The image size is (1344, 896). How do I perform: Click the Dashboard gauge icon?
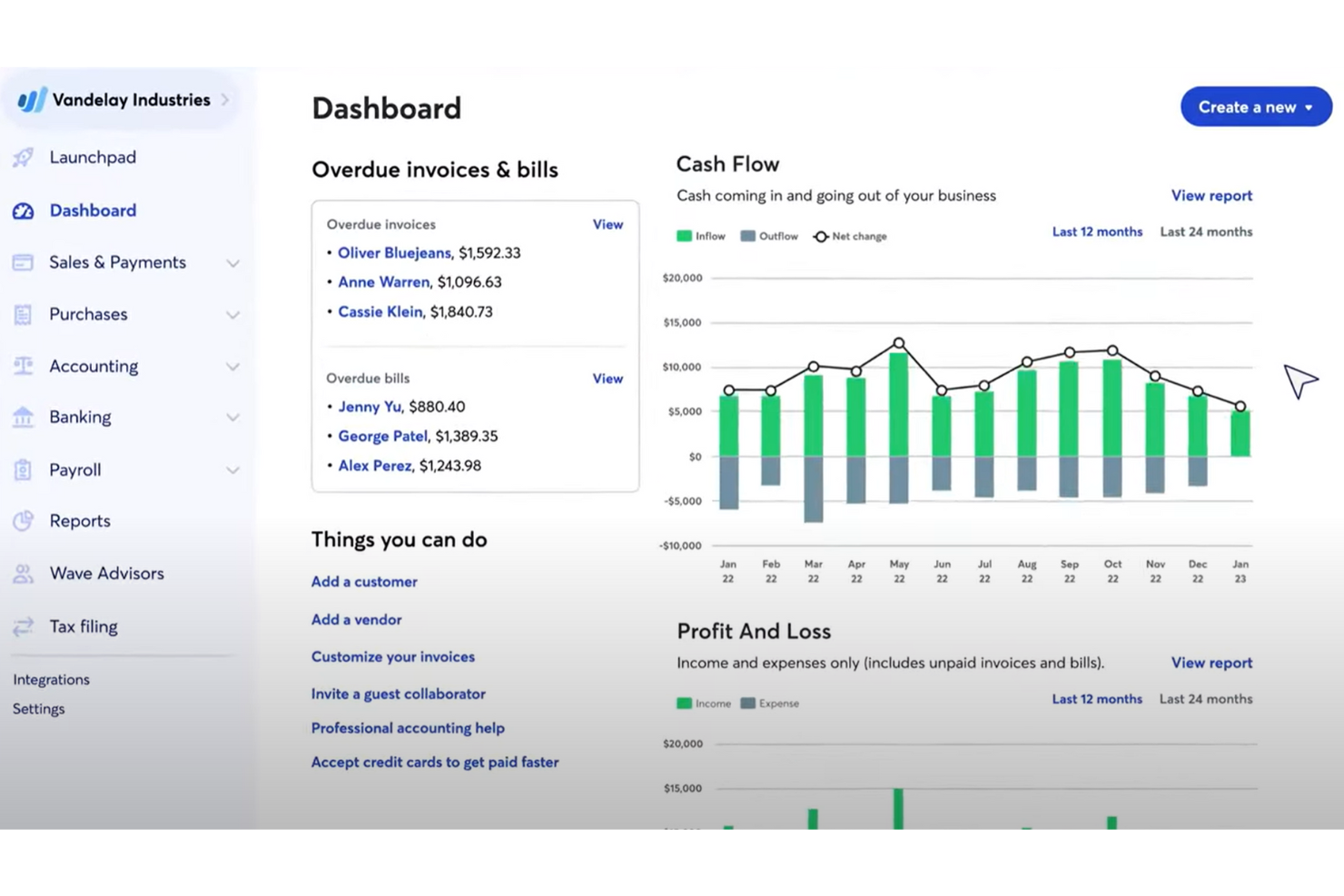[x=24, y=211]
